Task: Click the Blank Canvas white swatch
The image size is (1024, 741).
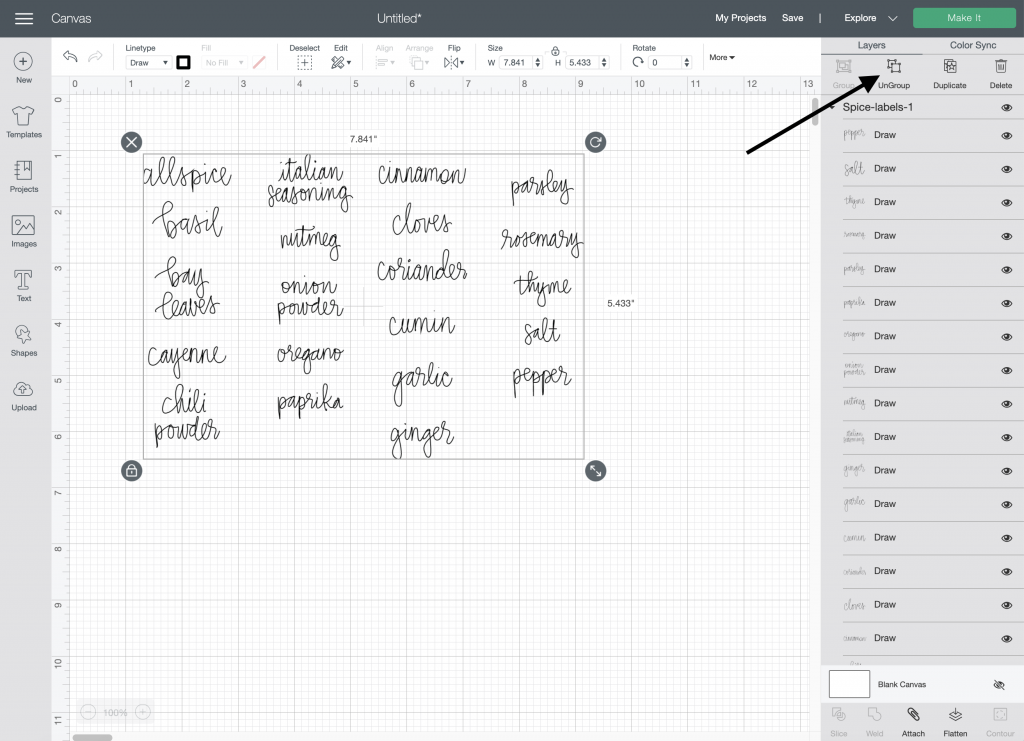Action: click(849, 684)
